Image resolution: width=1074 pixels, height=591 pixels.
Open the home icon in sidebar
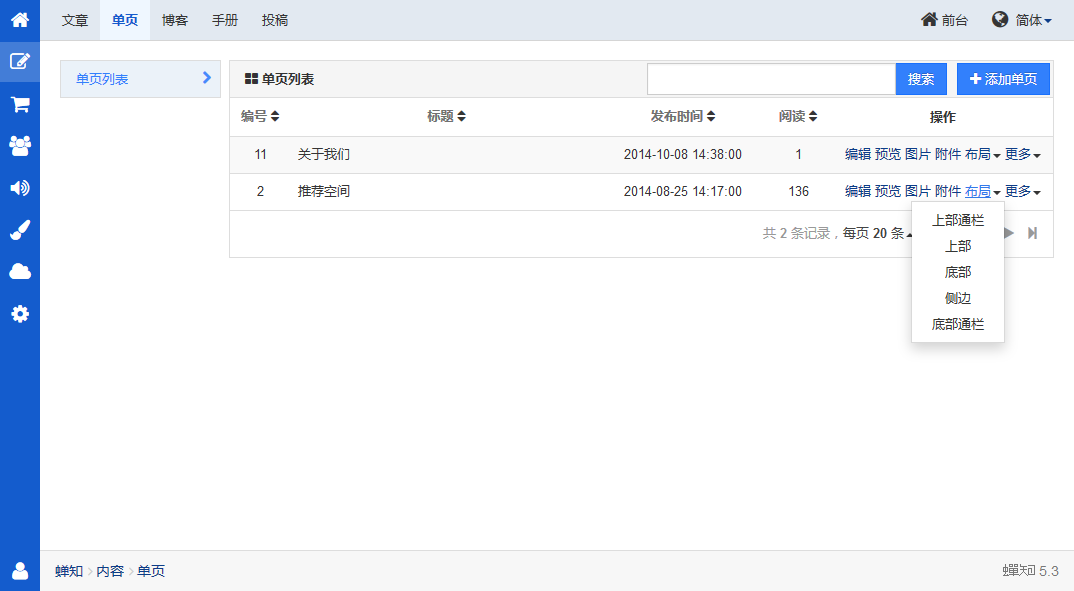coord(20,20)
